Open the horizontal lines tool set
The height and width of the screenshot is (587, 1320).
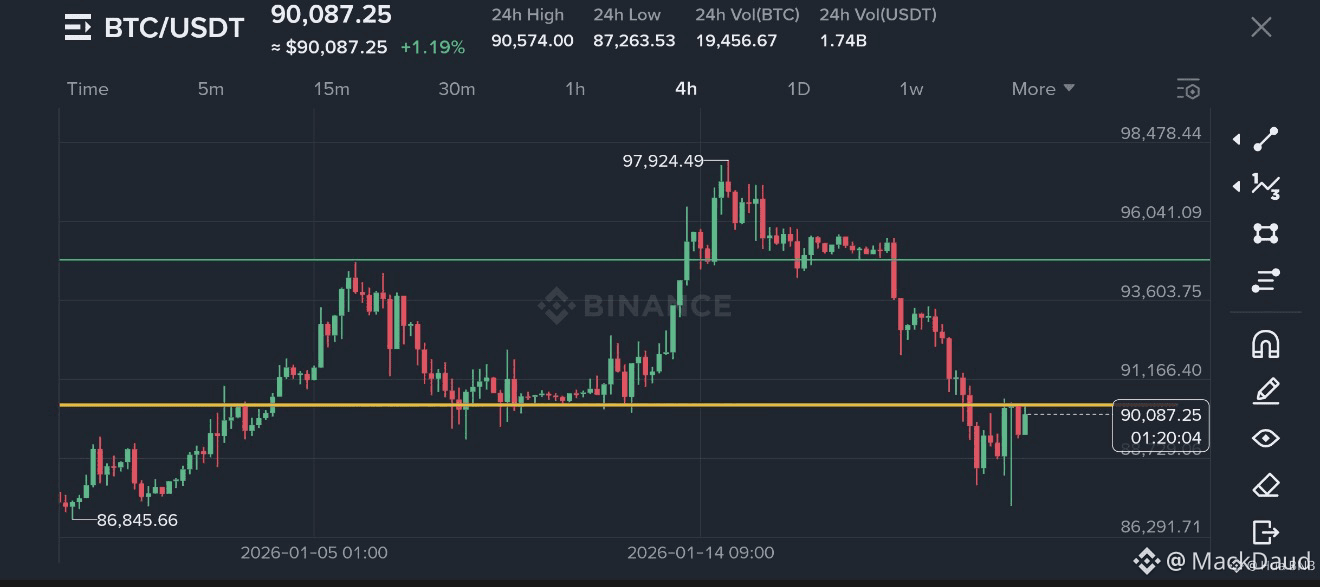pos(1266,281)
